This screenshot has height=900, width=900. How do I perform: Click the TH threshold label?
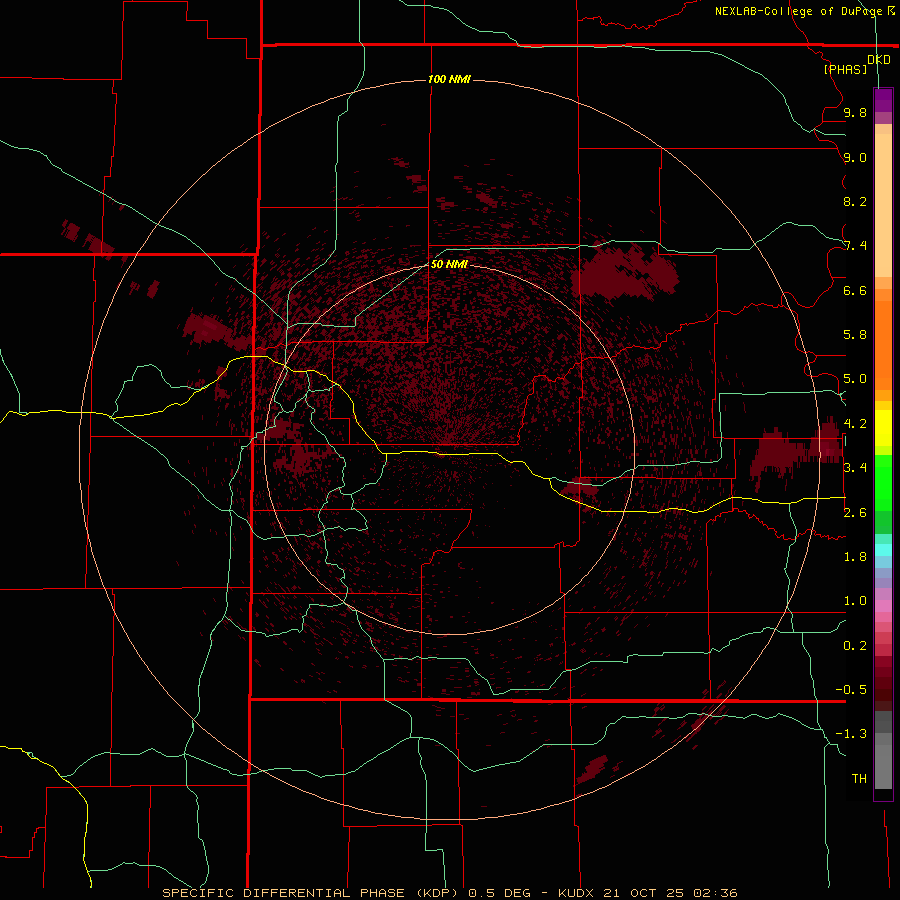tap(859, 779)
